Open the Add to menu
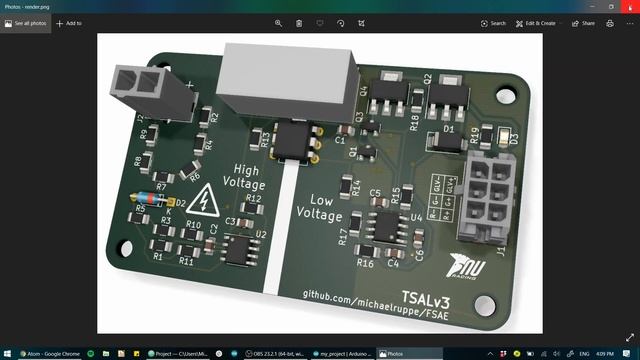The width and height of the screenshot is (640, 360). (69, 23)
